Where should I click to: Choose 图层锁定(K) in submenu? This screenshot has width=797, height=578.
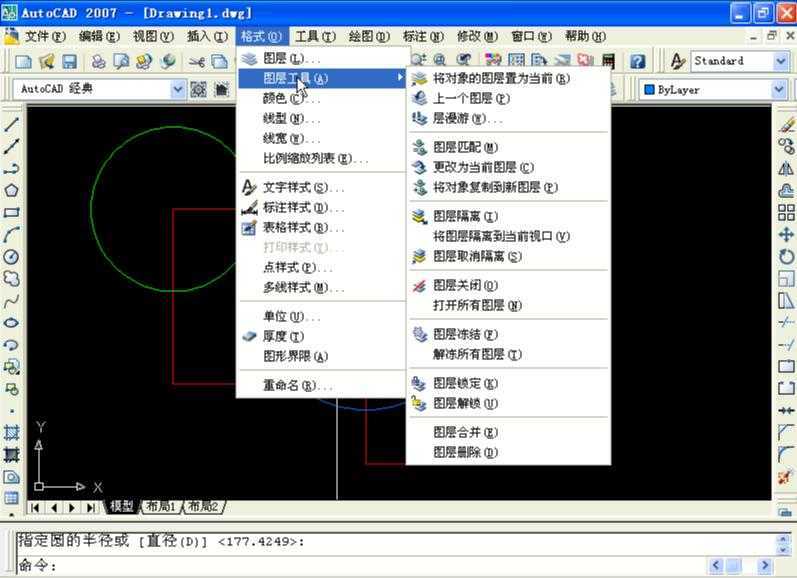[x=509, y=383]
